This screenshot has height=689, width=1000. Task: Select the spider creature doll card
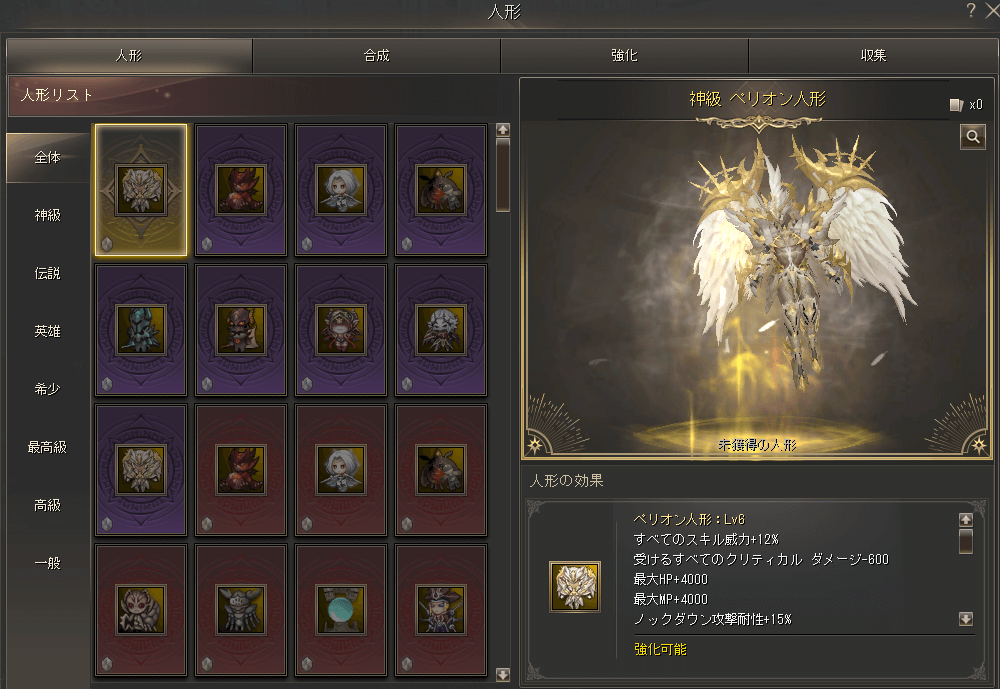click(x=241, y=610)
